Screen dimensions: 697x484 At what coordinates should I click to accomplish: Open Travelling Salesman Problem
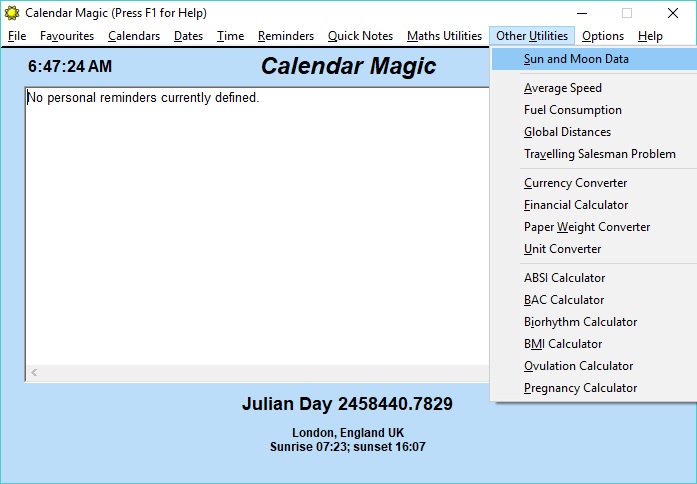594,154
